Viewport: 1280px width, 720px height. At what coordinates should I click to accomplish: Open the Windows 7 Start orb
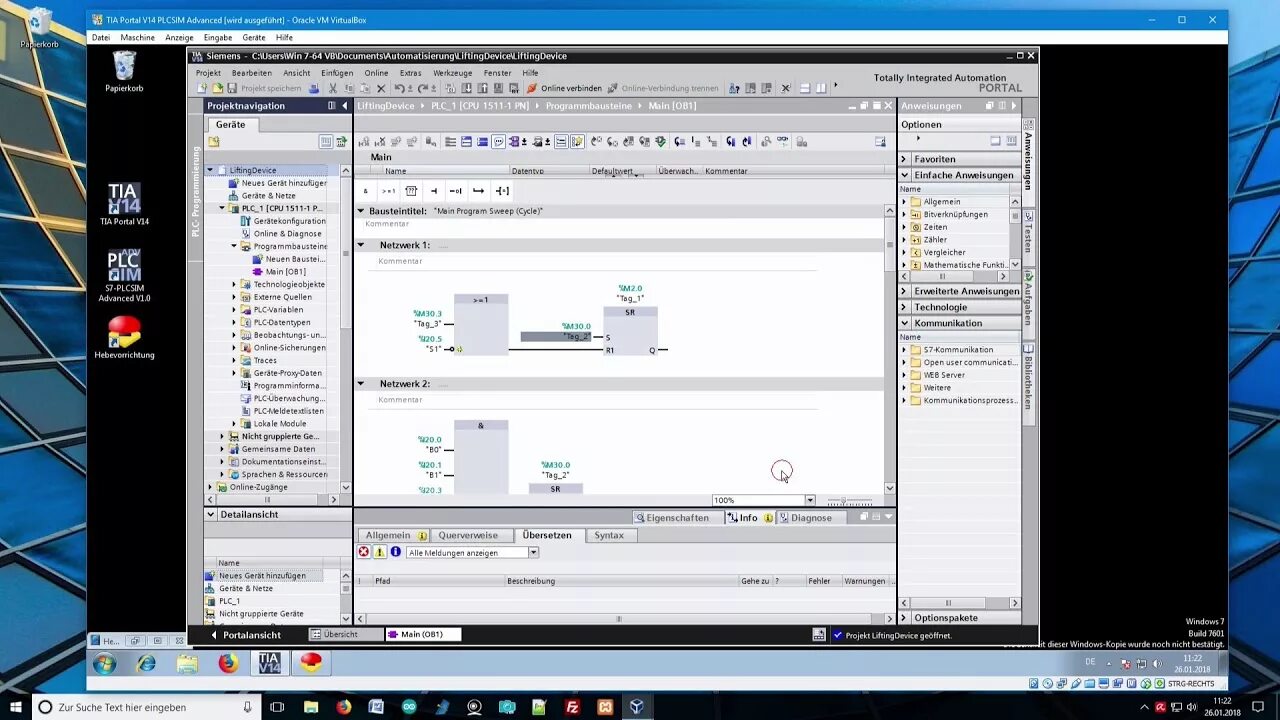[x=105, y=663]
